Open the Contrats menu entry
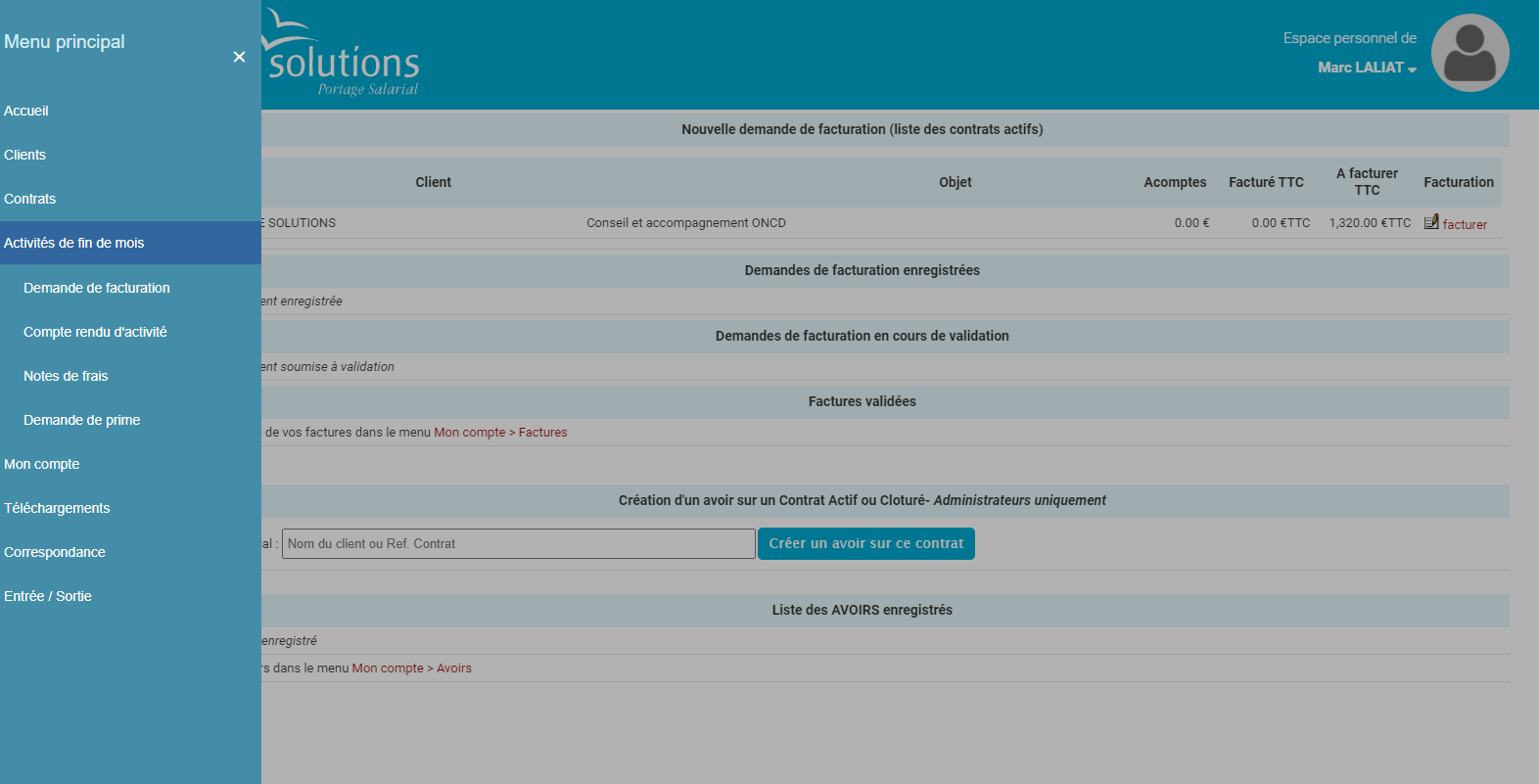1539x784 pixels. [x=29, y=199]
